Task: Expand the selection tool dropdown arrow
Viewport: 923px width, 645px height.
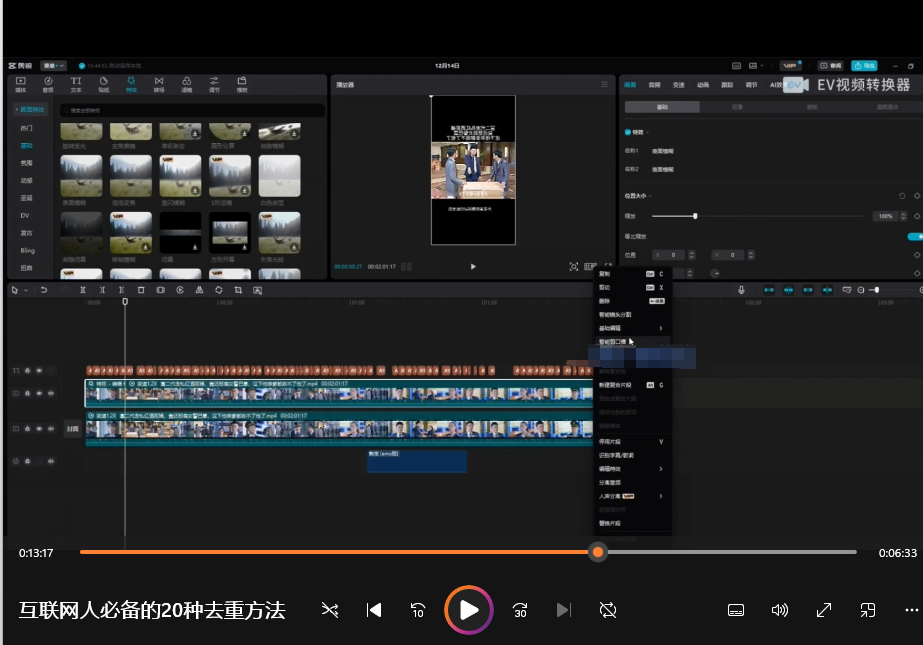Action: click(x=26, y=291)
